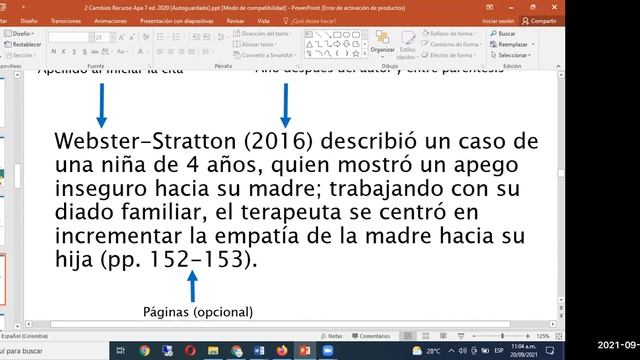This screenshot has width=640, height=360.
Task: Decrease font size with the smaller A
Action: pyautogui.click(x=132, y=38)
